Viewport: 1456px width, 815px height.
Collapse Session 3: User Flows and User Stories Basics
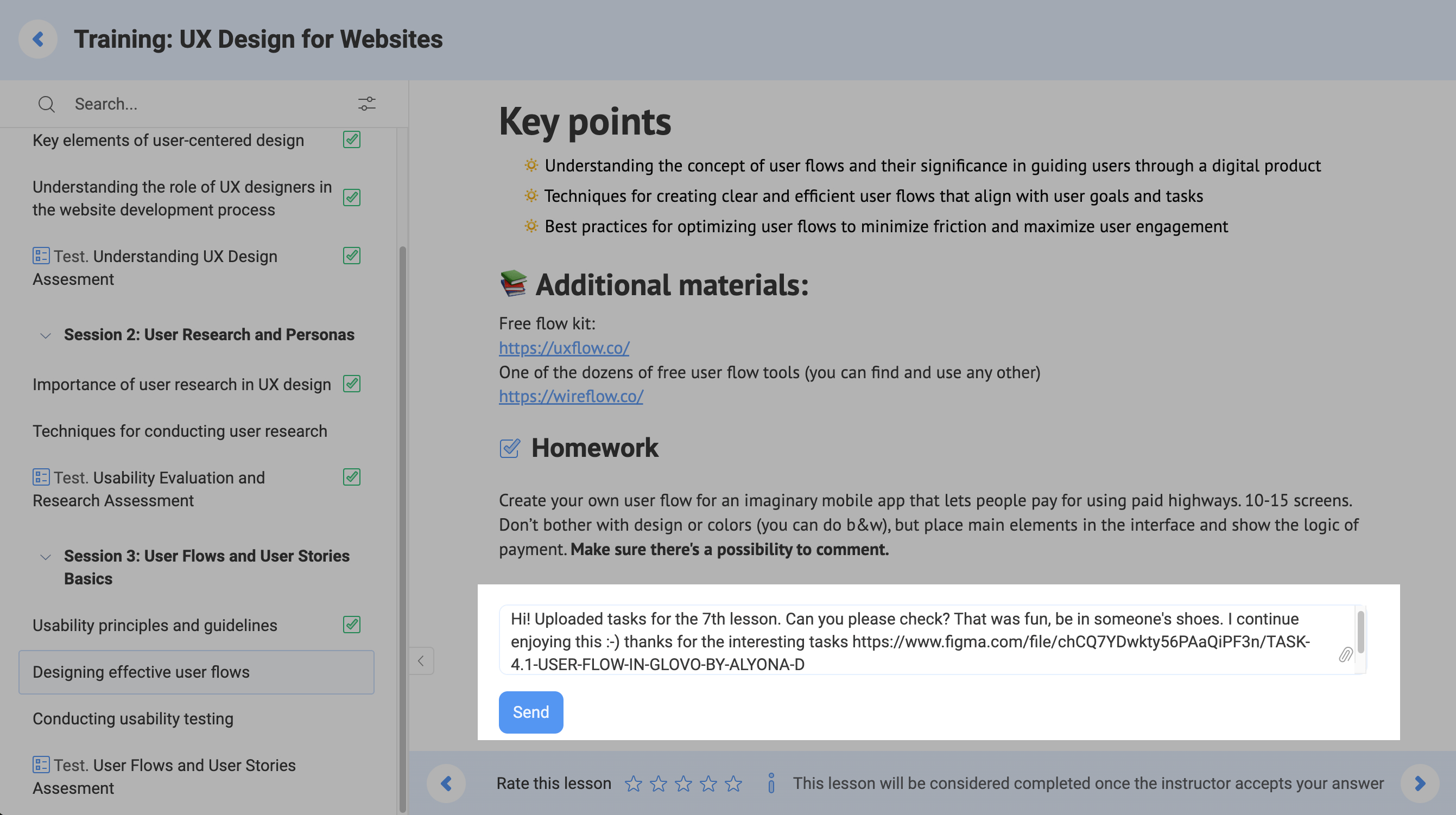click(46, 557)
